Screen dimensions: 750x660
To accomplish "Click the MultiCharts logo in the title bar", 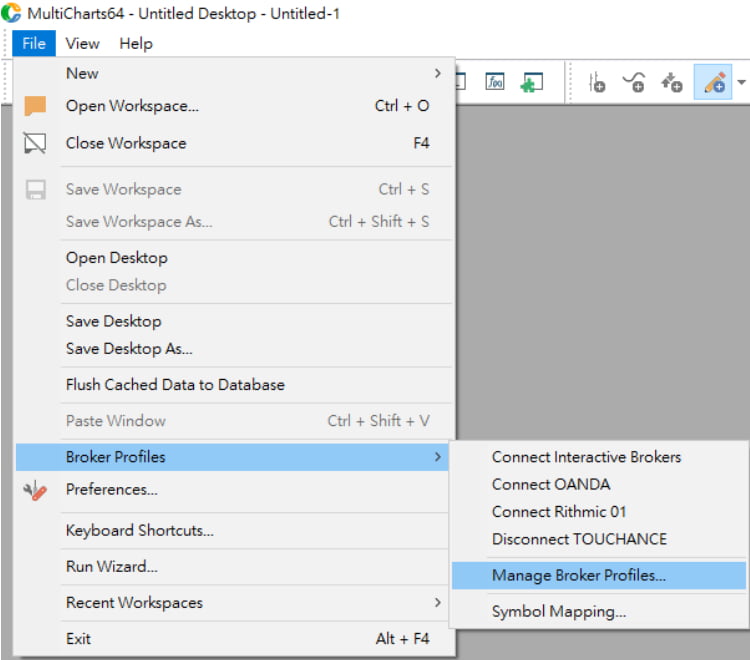I will [x=11, y=12].
